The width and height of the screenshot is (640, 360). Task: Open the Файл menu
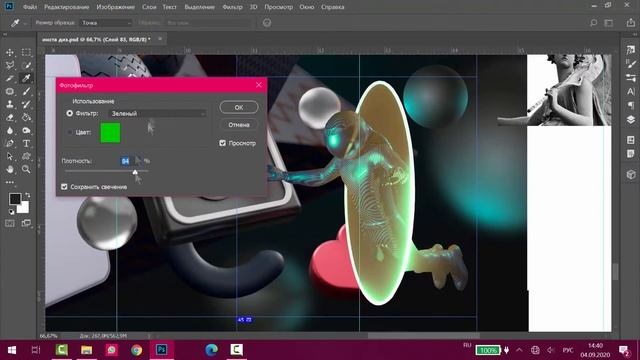click(30, 7)
